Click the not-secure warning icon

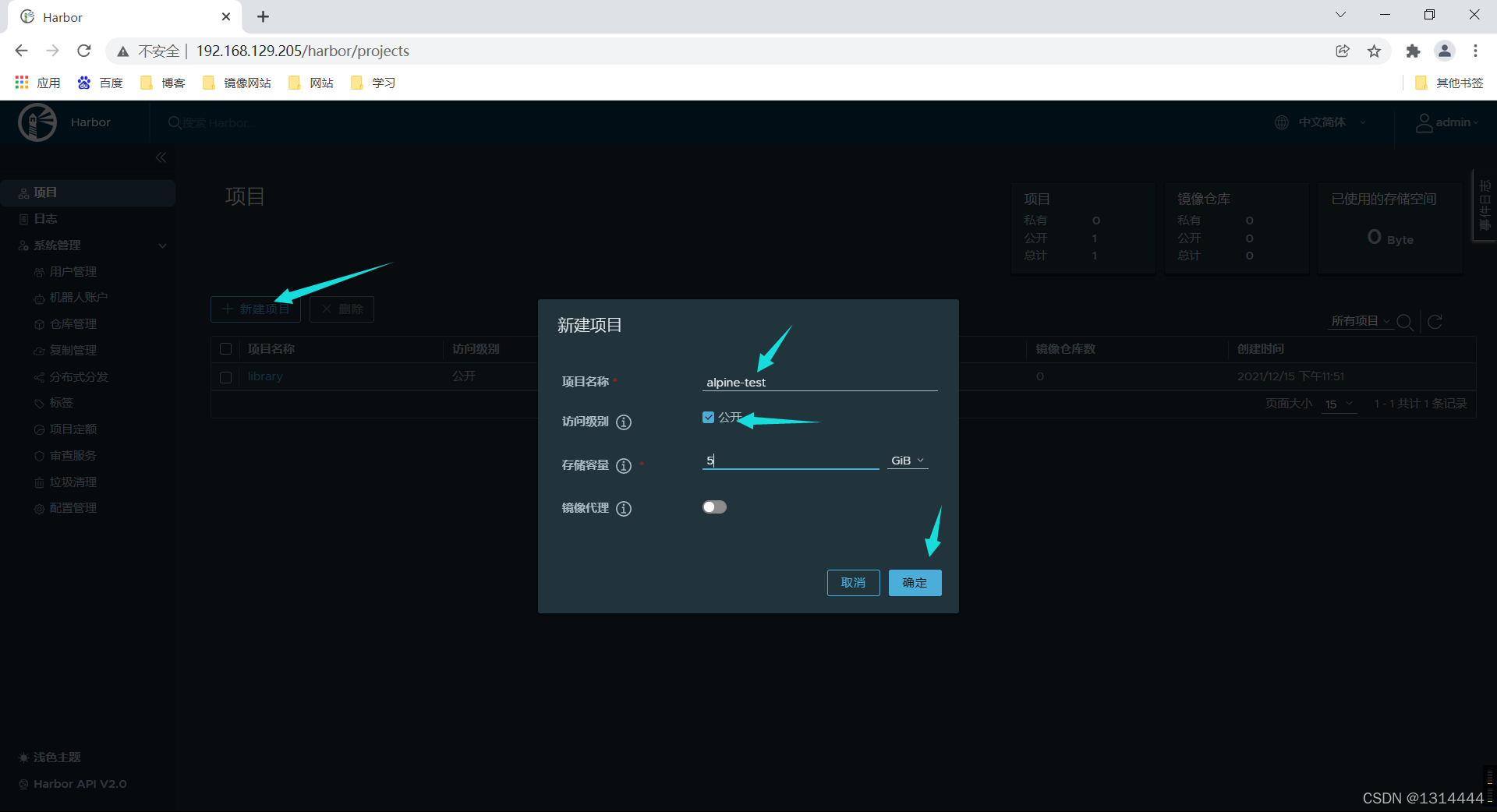coord(123,51)
